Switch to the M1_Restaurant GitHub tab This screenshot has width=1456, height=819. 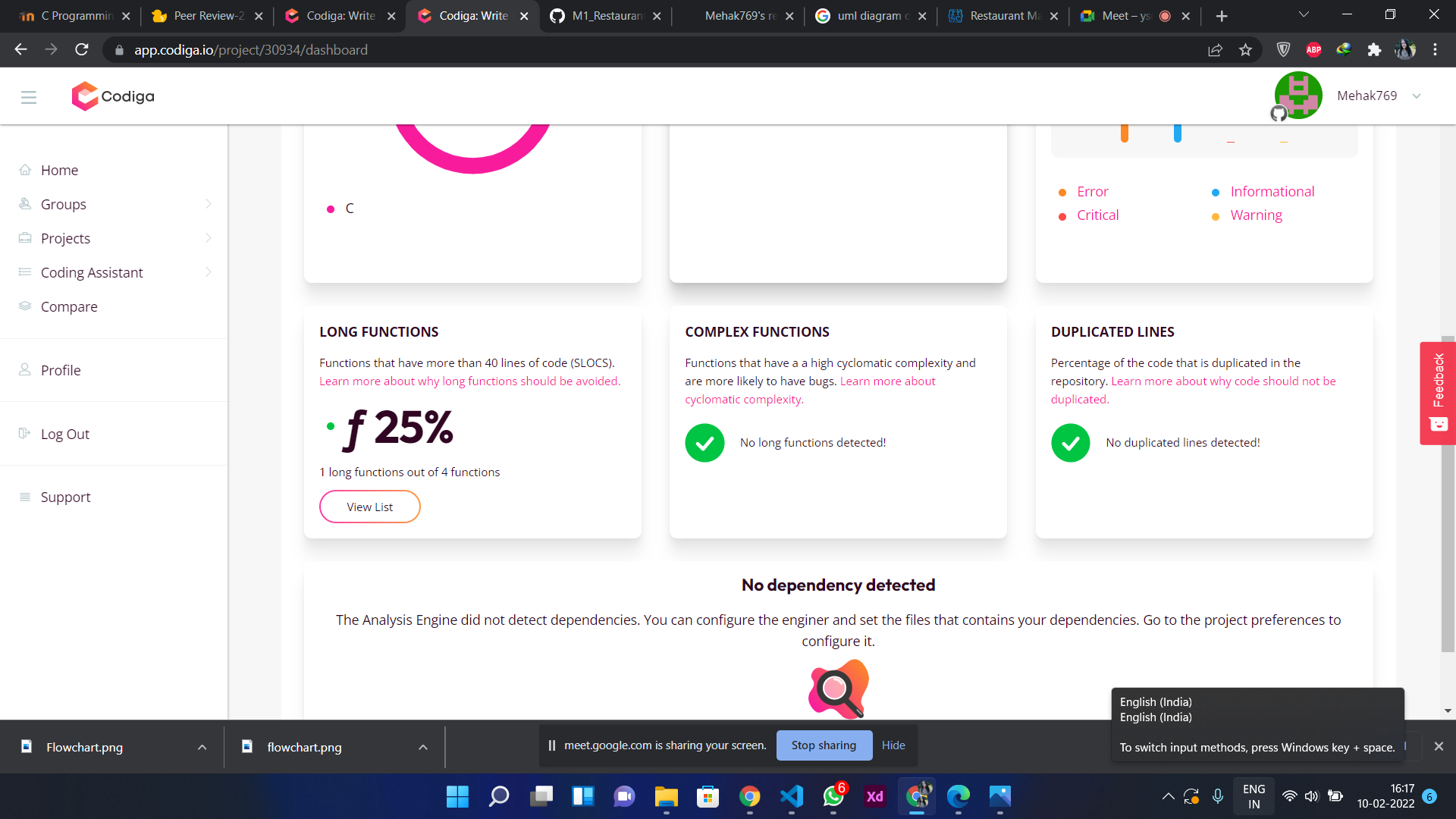tap(607, 16)
